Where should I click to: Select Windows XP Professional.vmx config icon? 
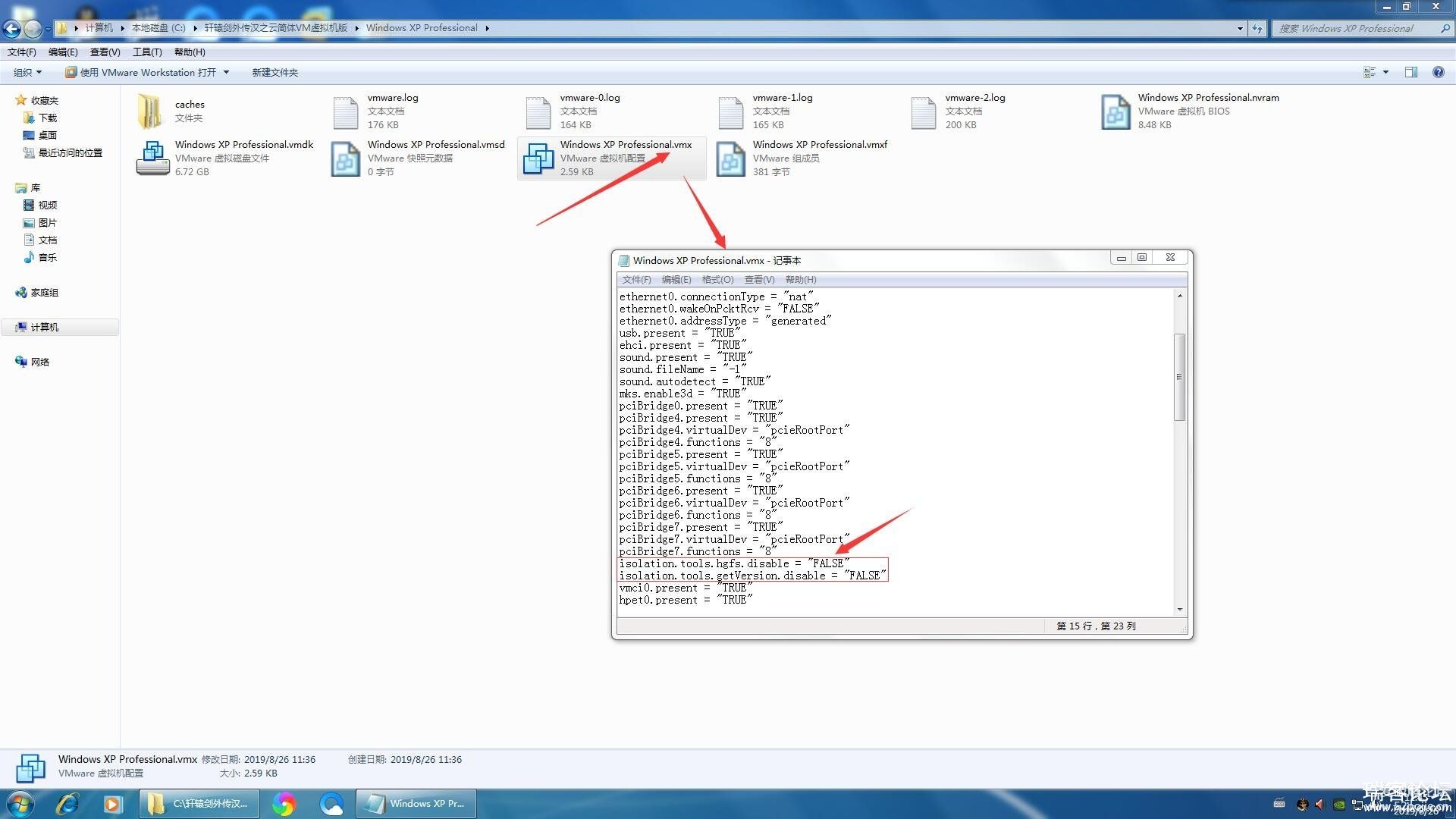(x=538, y=159)
